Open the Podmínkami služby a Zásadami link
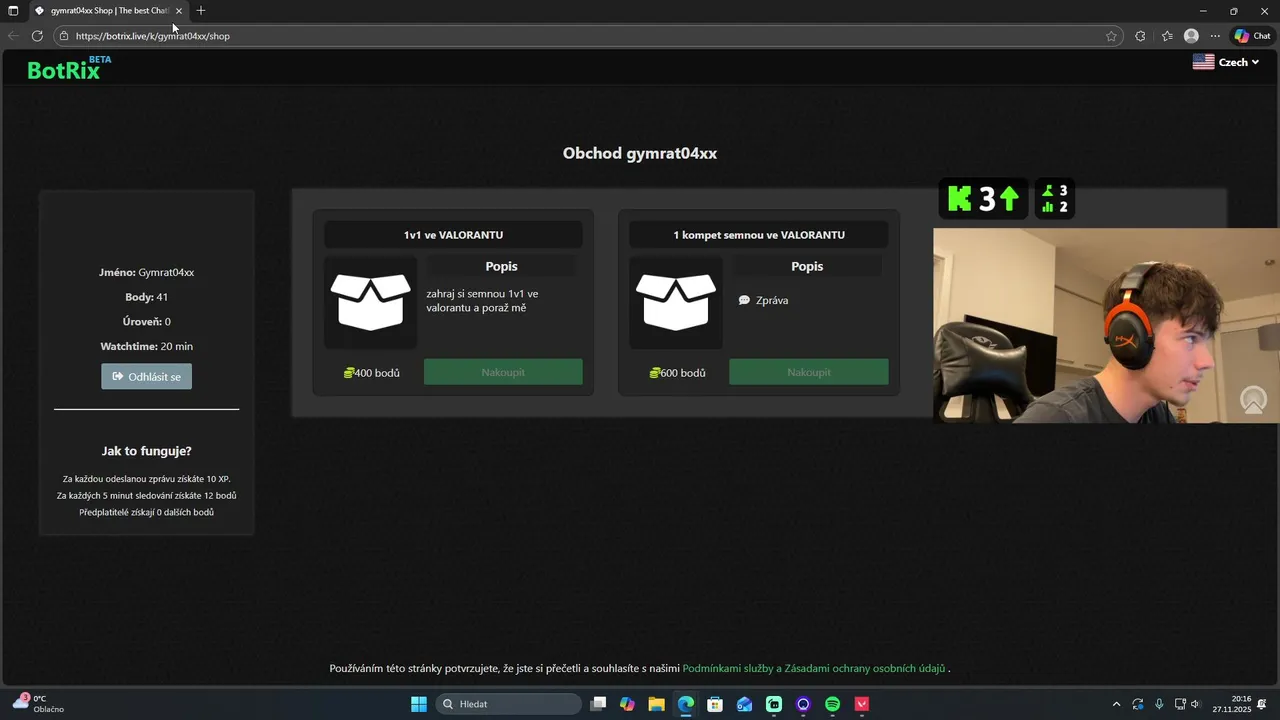The width and height of the screenshot is (1280, 720). pyautogui.click(x=814, y=668)
